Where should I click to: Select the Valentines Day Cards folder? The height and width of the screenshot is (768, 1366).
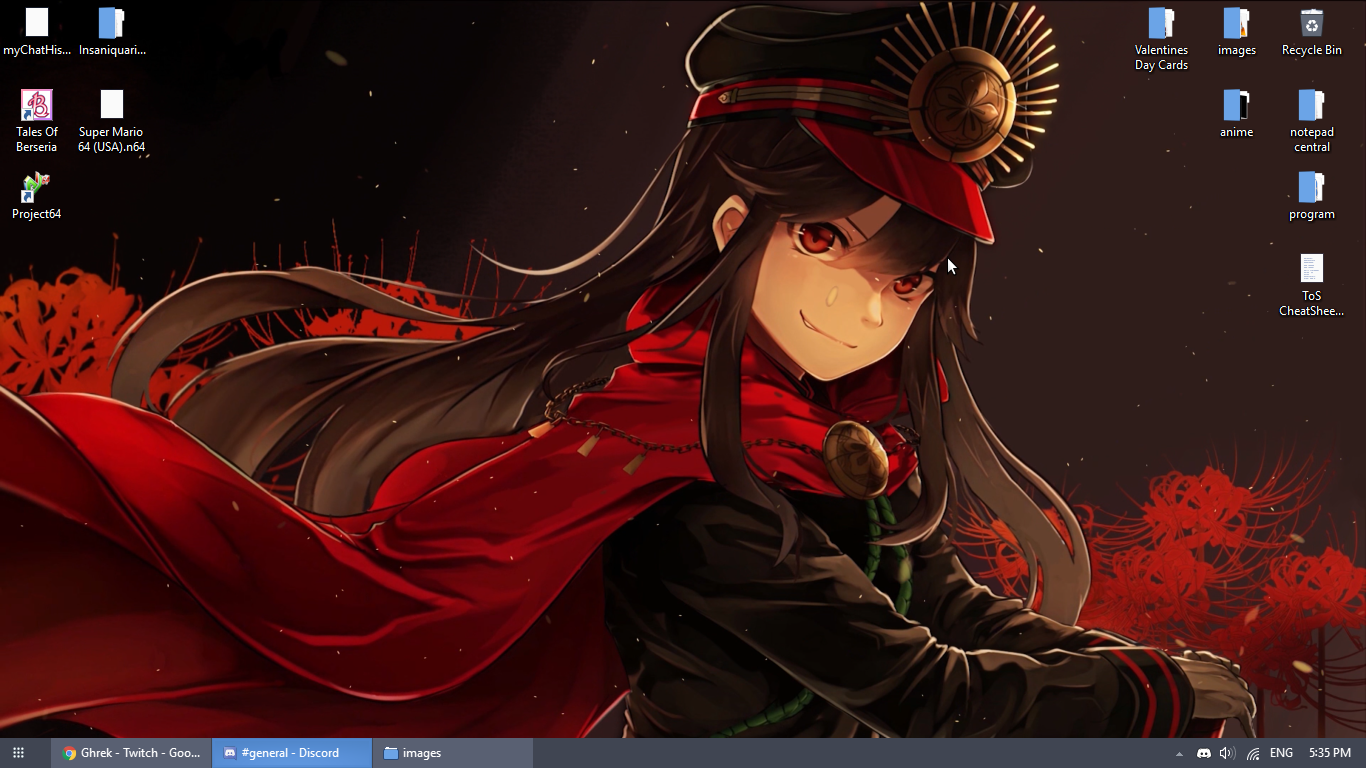click(x=1161, y=40)
